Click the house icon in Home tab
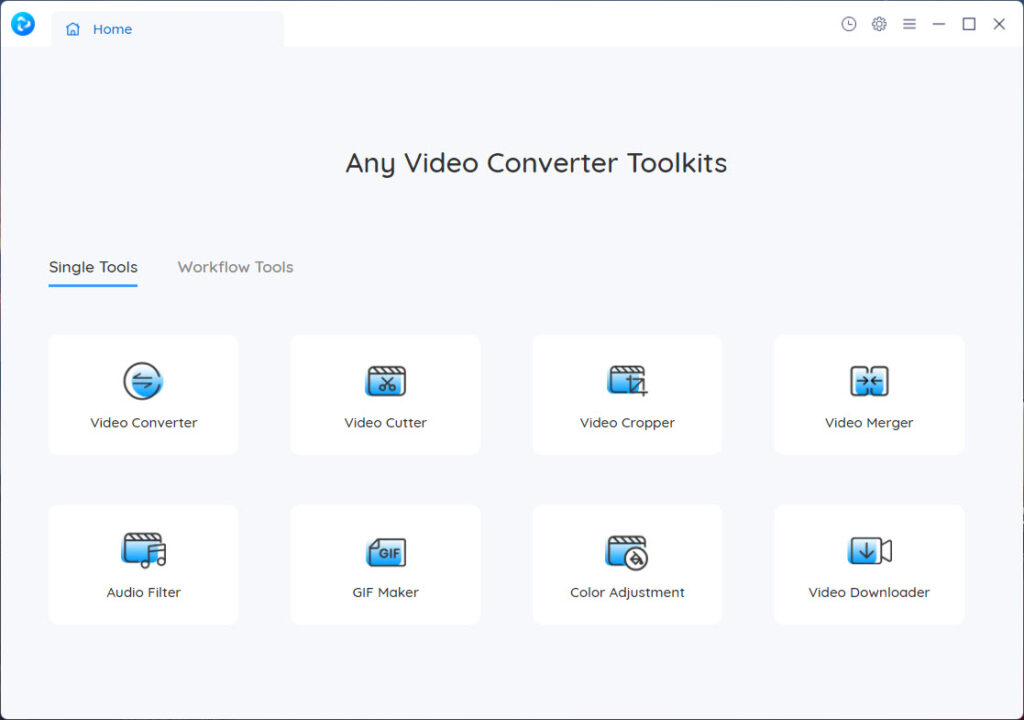The width and height of the screenshot is (1024, 720). click(72, 29)
